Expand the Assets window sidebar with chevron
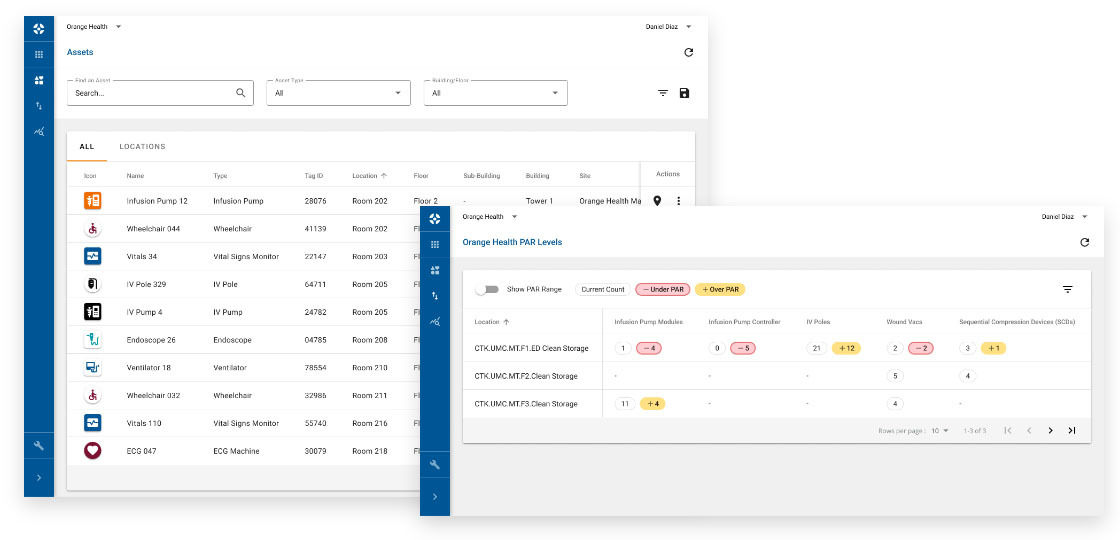Screen dimensions: 1120x540 [x=39, y=477]
